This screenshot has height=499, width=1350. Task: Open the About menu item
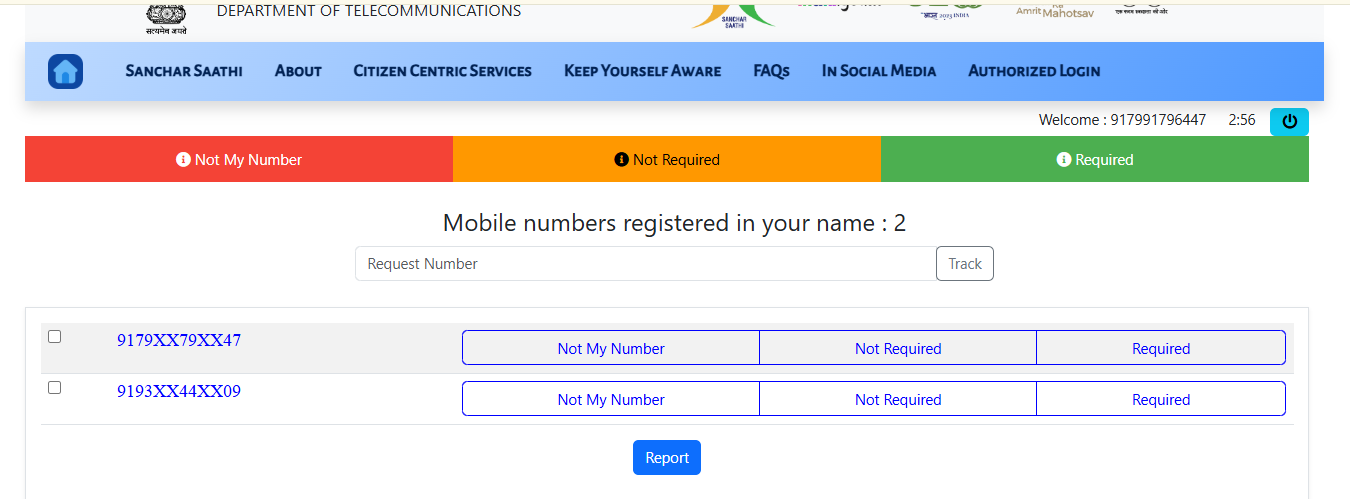tap(298, 71)
